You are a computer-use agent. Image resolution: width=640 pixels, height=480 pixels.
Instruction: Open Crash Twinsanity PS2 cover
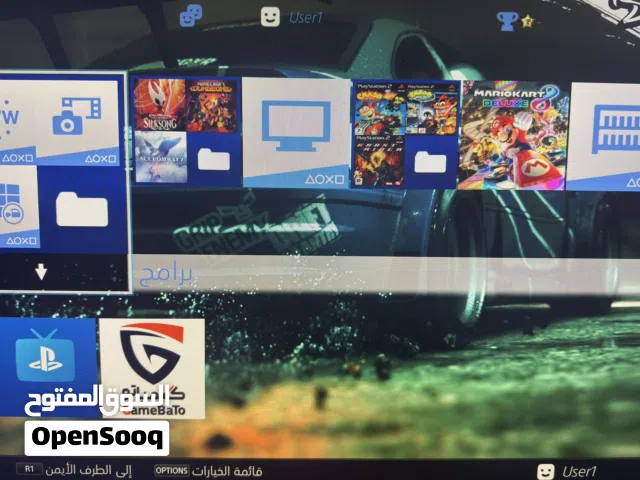pos(431,109)
